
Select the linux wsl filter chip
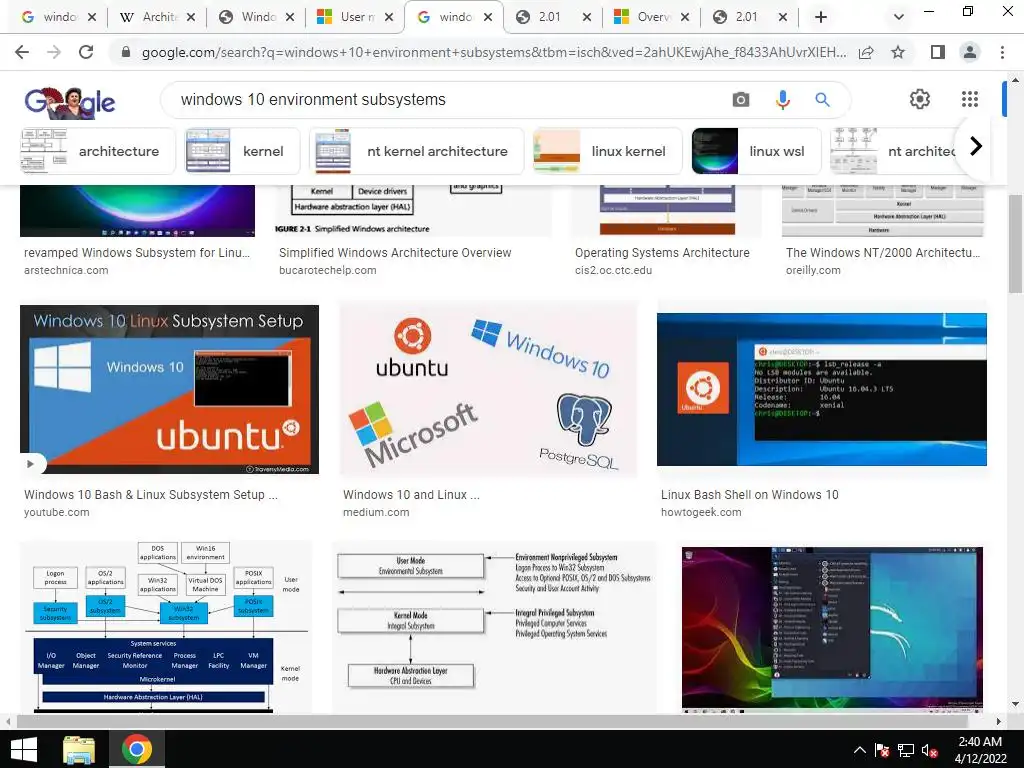pyautogui.click(x=756, y=151)
